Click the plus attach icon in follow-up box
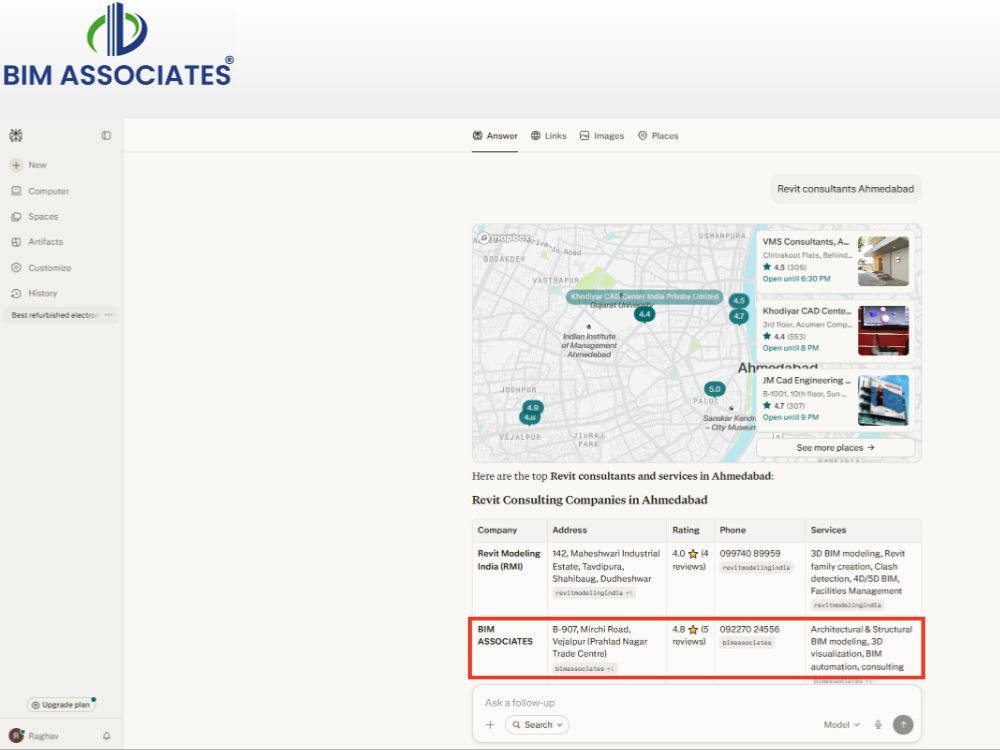This screenshot has width=1000, height=750. (x=490, y=724)
